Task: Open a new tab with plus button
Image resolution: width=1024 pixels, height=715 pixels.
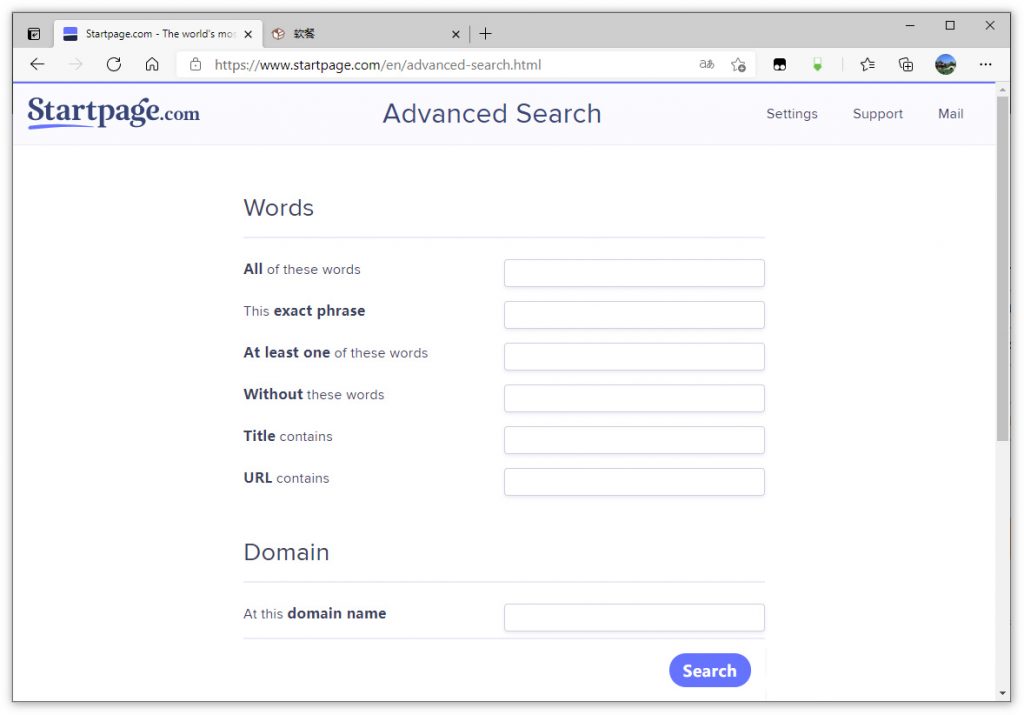Action: point(485,33)
